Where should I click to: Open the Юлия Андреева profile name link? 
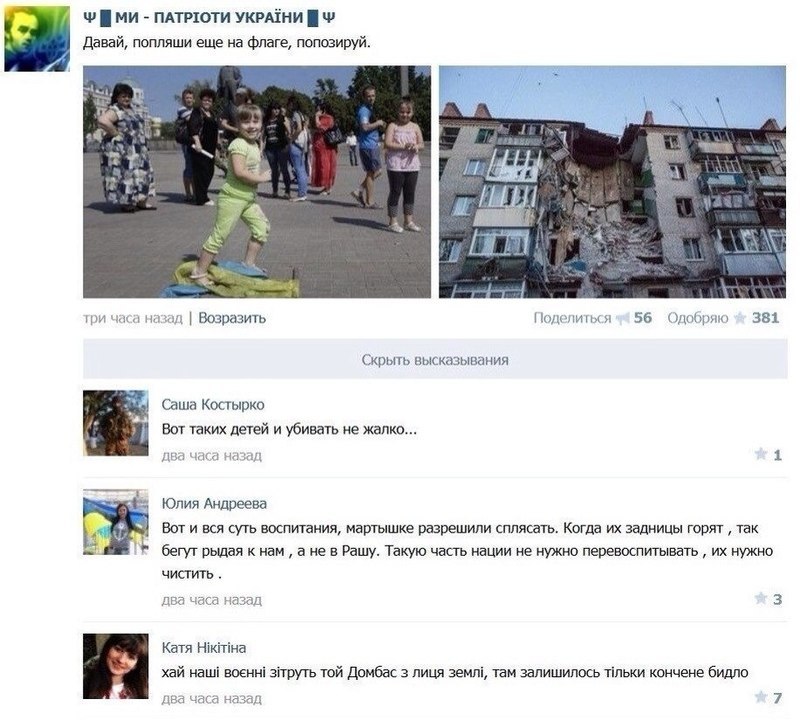coord(214,503)
